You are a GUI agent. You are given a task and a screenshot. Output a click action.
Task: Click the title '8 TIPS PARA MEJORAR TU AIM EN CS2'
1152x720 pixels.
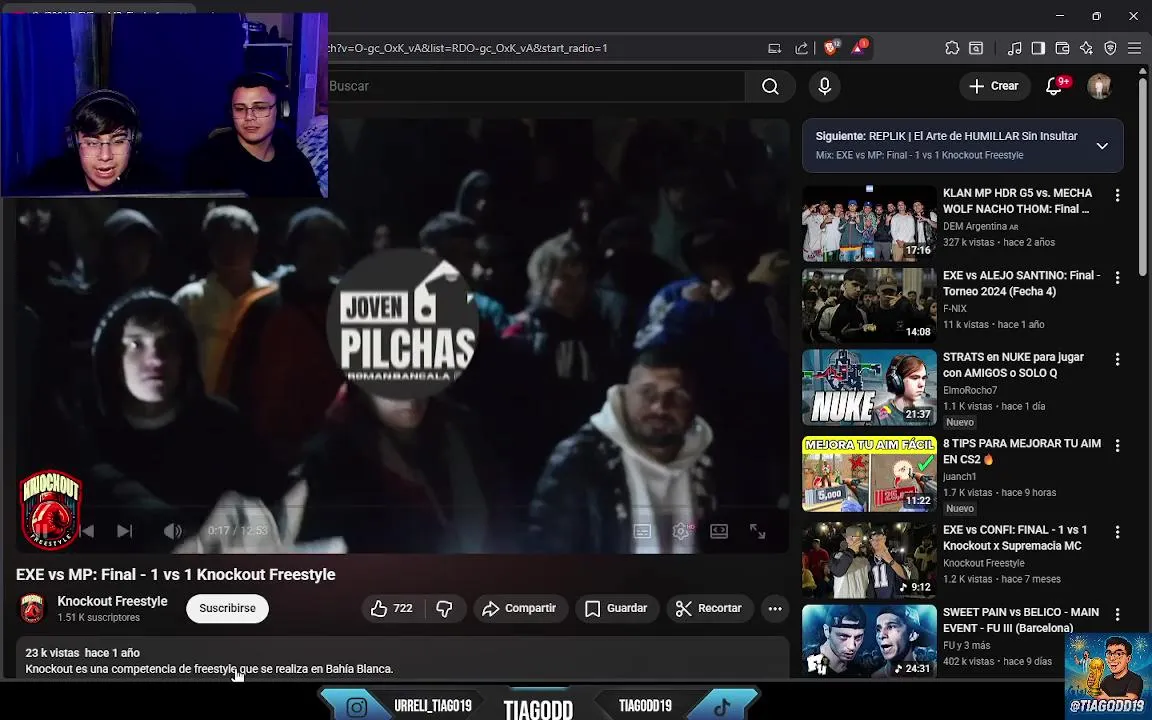(1022, 451)
